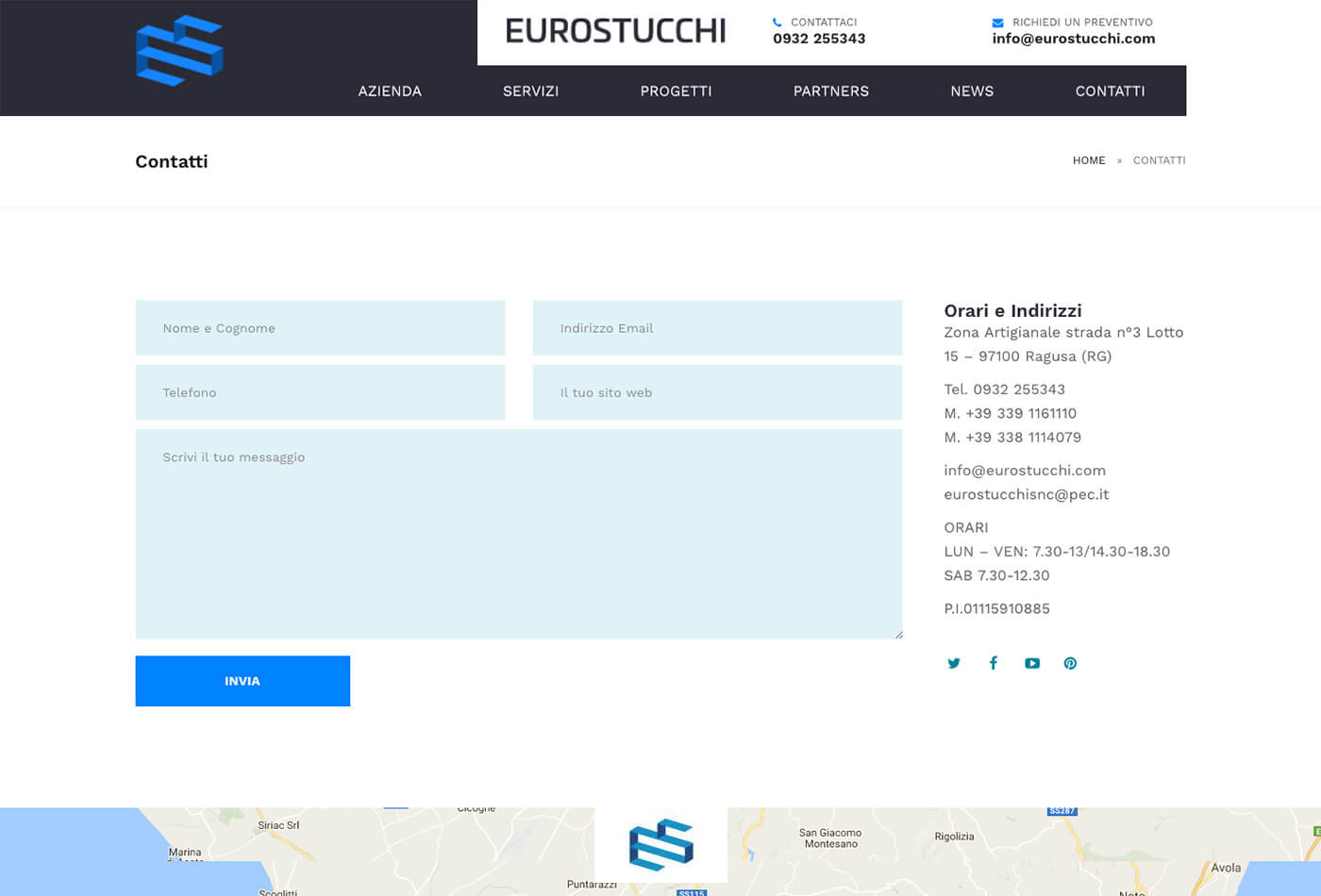
Task: Click the blue Eurostucchi logo in header
Action: (179, 50)
